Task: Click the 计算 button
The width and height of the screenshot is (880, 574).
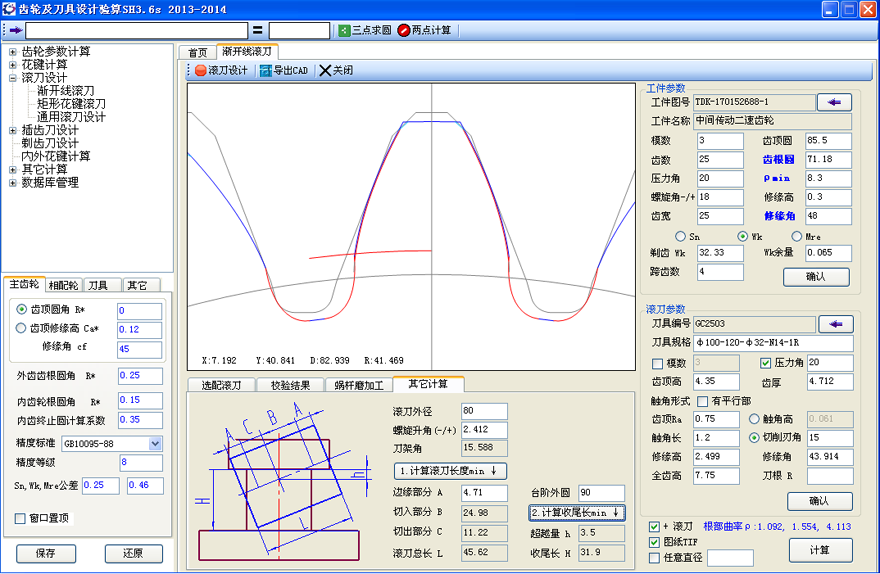Action: (x=821, y=550)
